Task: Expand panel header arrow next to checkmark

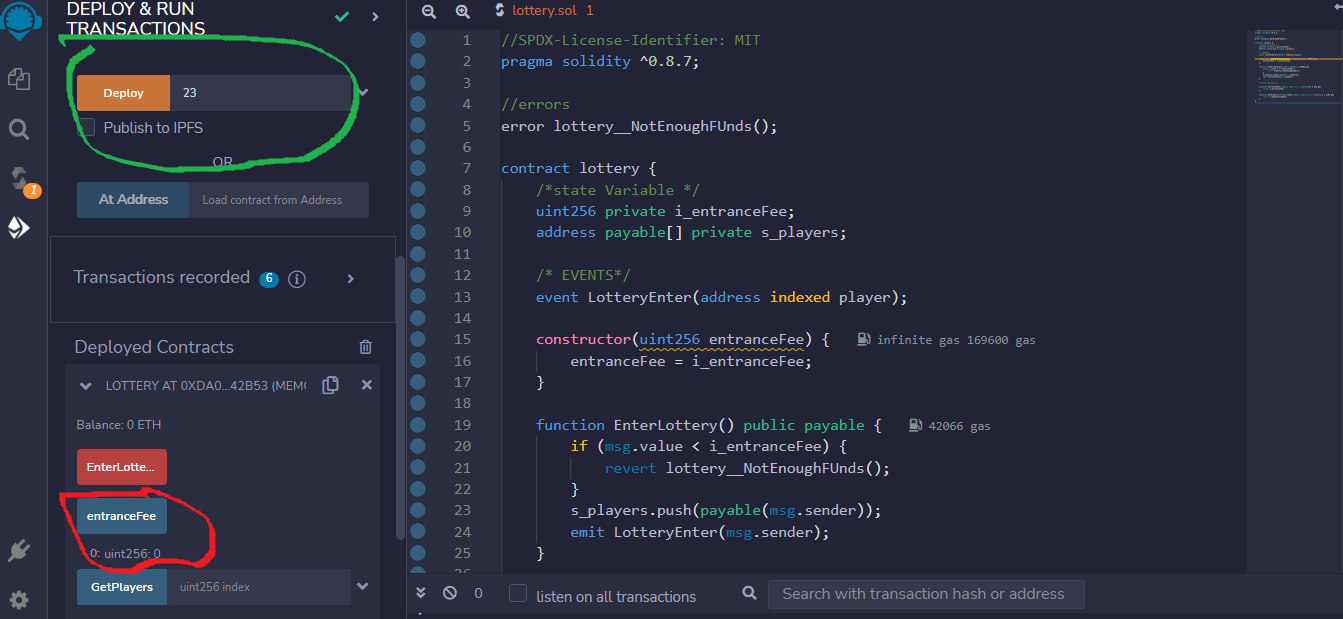Action: pyautogui.click(x=376, y=17)
